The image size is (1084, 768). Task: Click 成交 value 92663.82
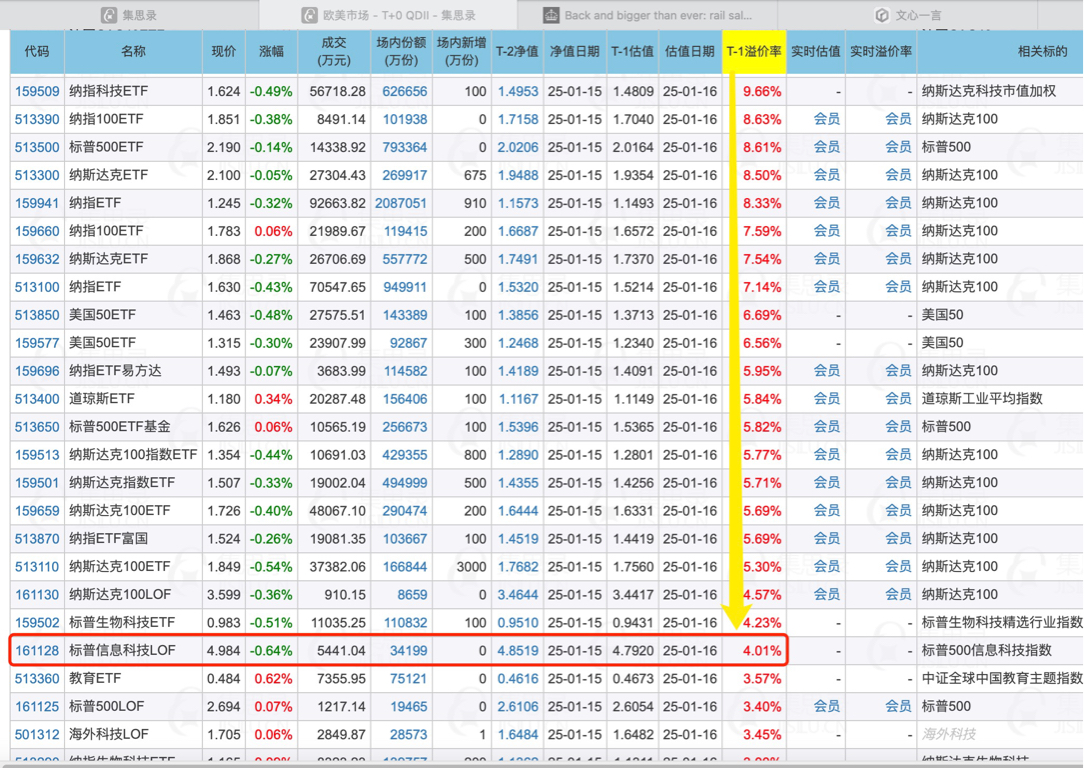pyautogui.click(x=337, y=203)
